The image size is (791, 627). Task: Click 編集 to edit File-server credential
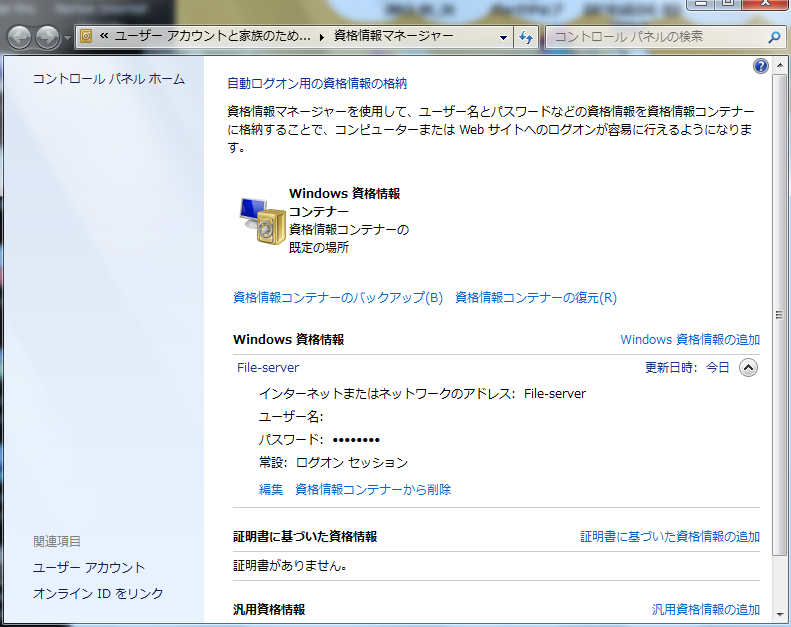[x=271, y=489]
